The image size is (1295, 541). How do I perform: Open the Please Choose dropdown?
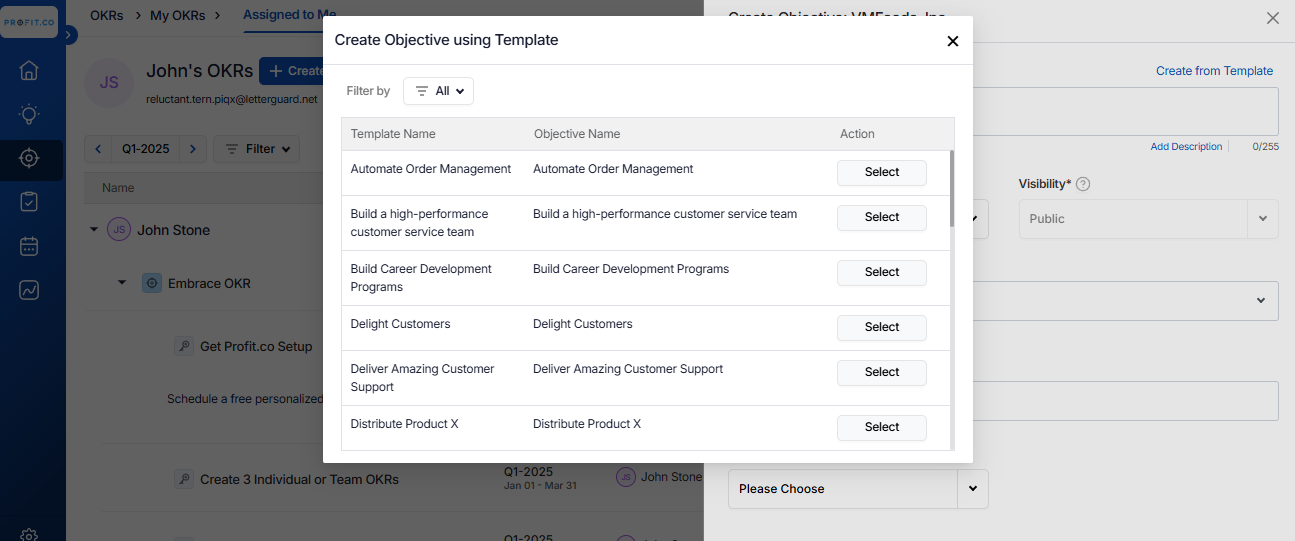point(858,489)
